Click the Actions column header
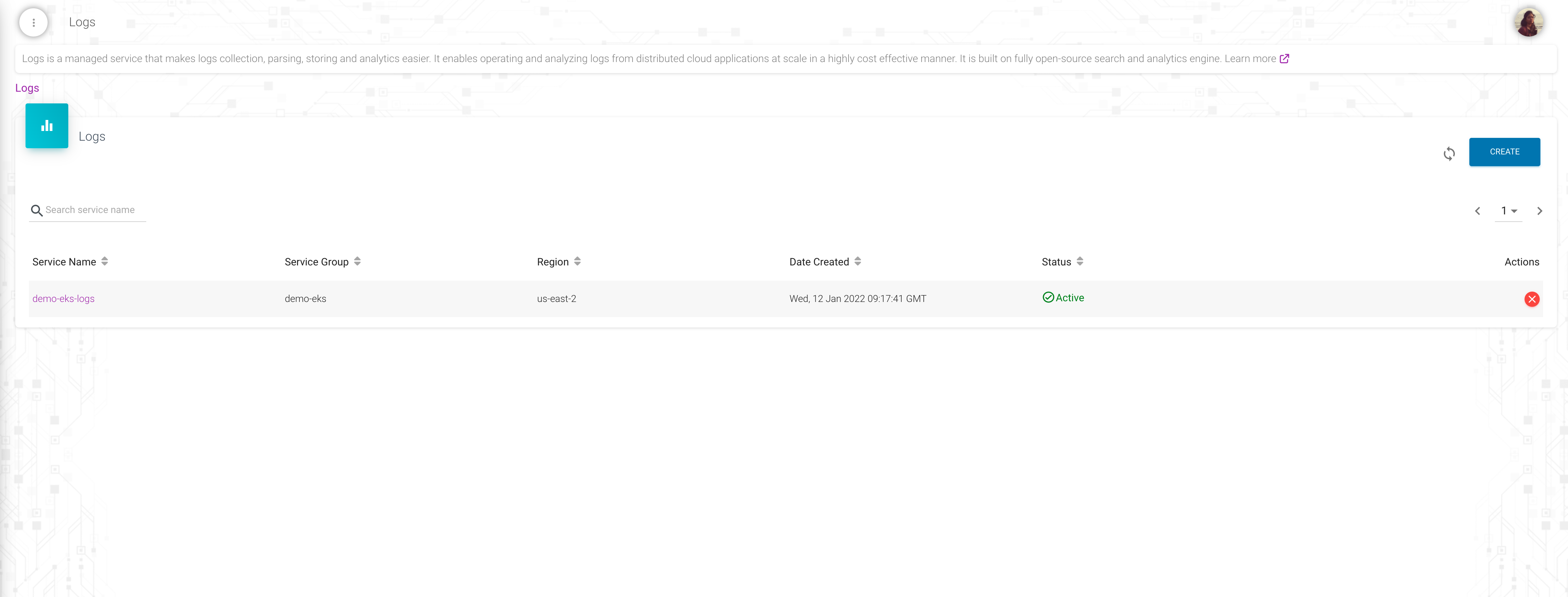Screen dimensions: 1568x597 tap(1521, 262)
